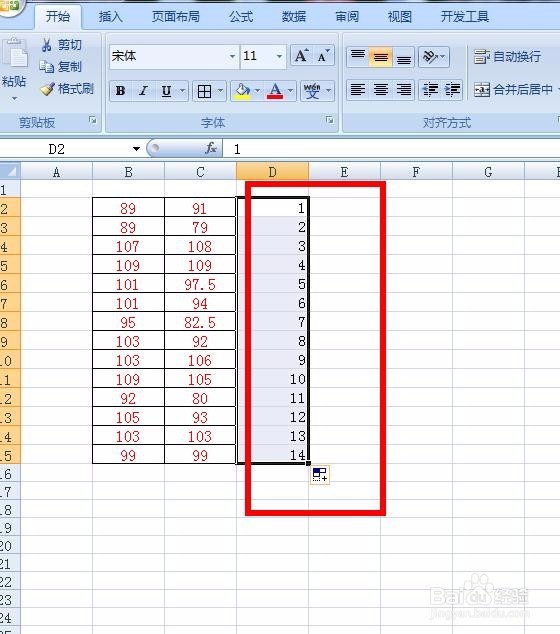Click cell B12 containing 92
This screenshot has width=560, height=634.
[128, 398]
